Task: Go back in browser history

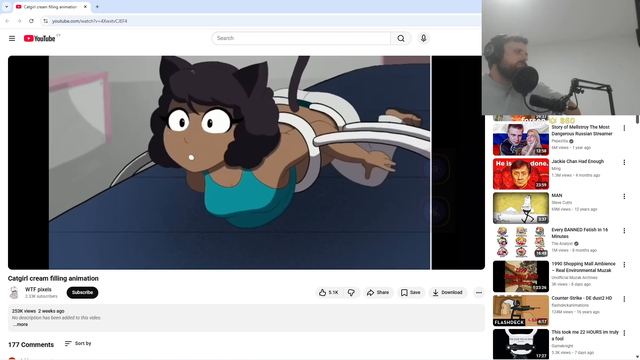Action: click(x=7, y=21)
